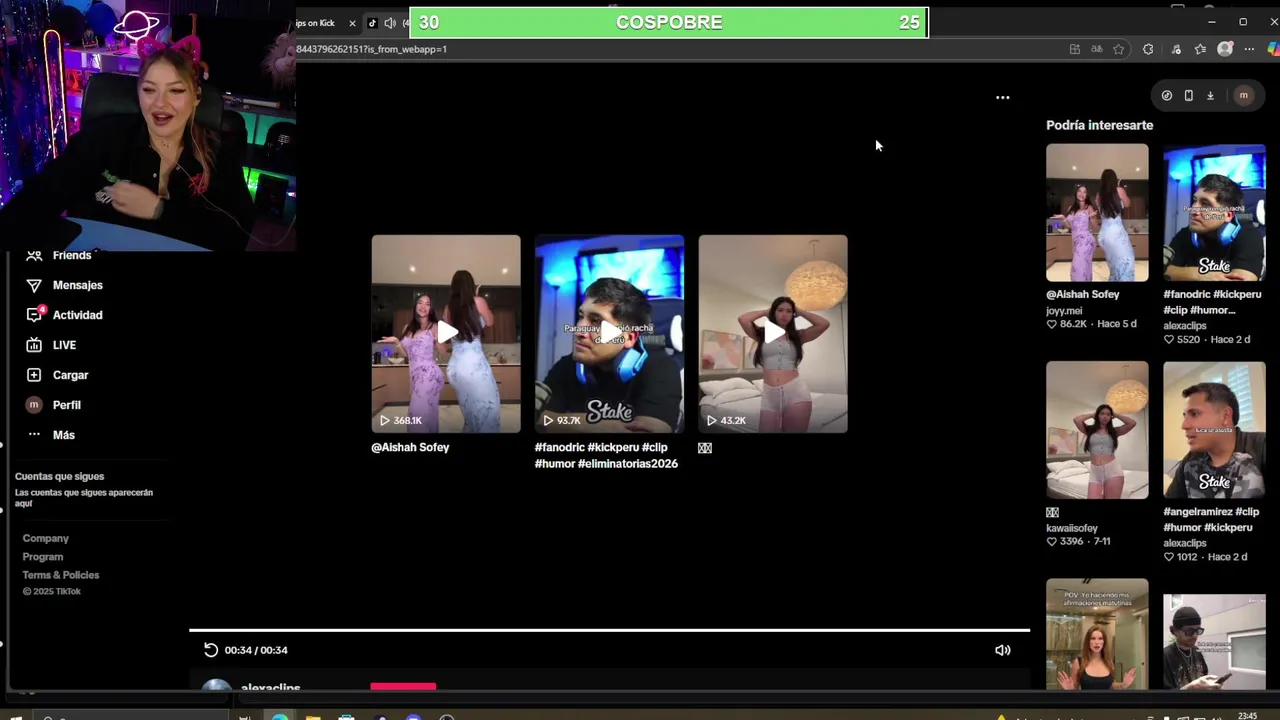Viewport: 1280px width, 720px height.
Task: Click the Actividad icon with red badge
Action: pyautogui.click(x=34, y=314)
